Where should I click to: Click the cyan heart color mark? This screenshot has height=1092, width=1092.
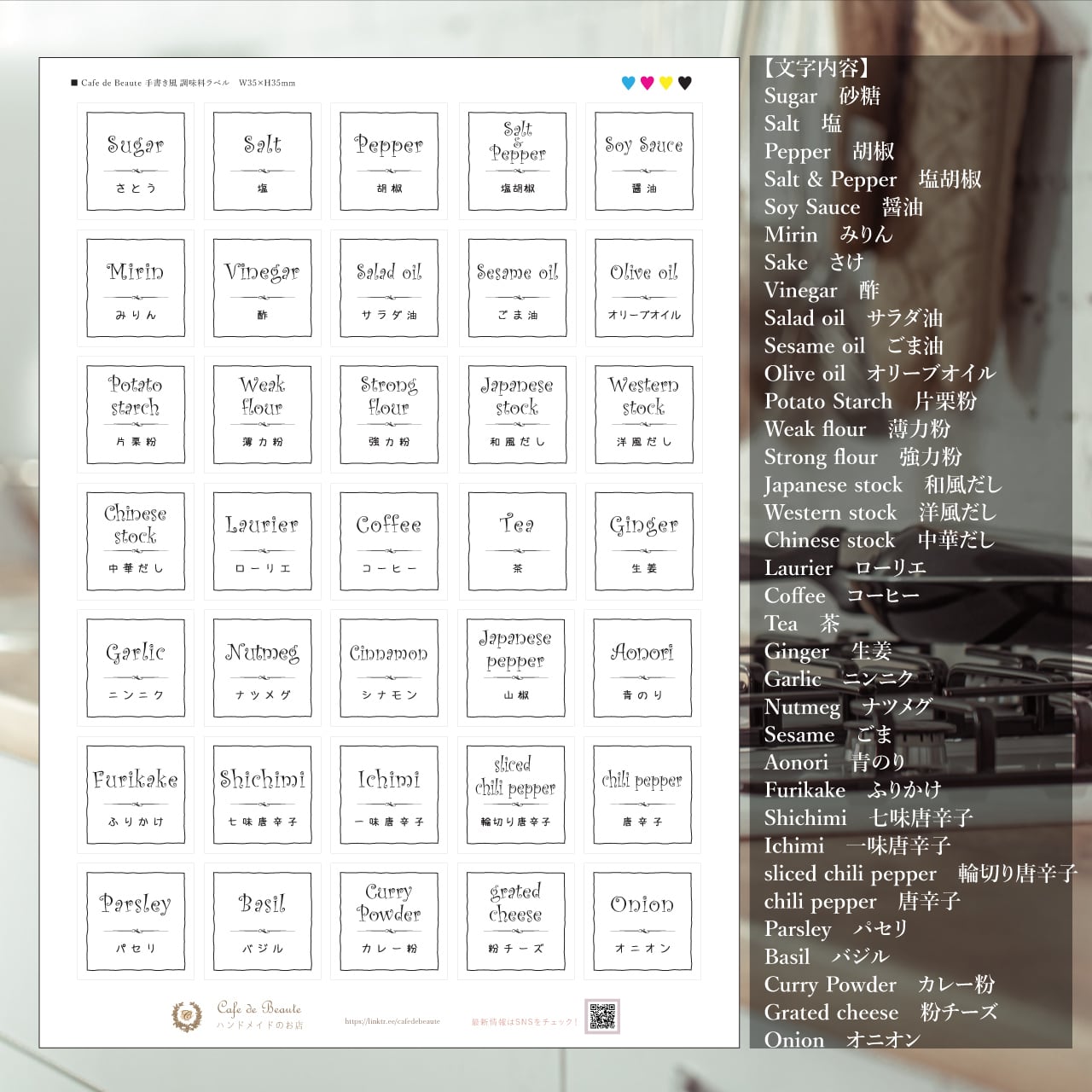(x=629, y=83)
